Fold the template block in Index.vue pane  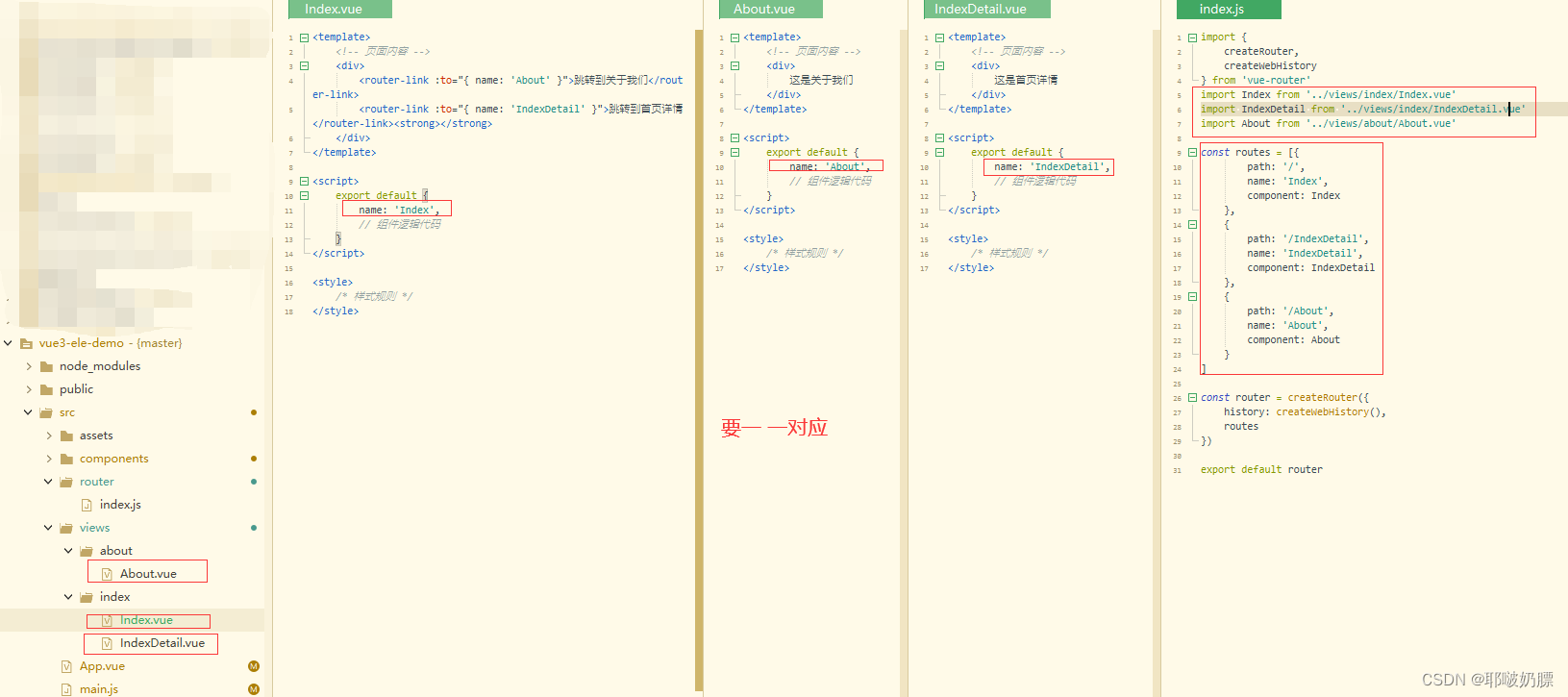304,37
